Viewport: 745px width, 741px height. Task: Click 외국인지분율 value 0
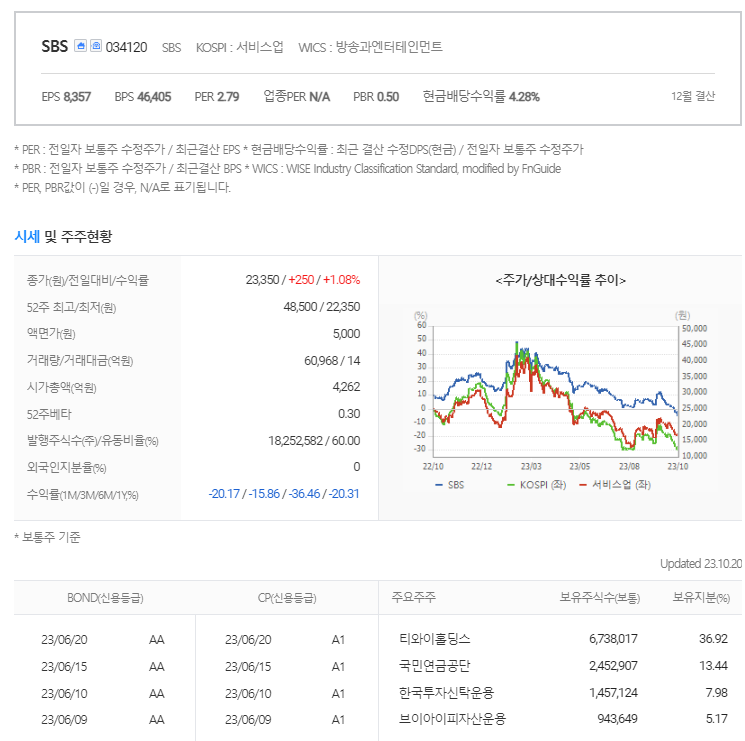coord(357,467)
